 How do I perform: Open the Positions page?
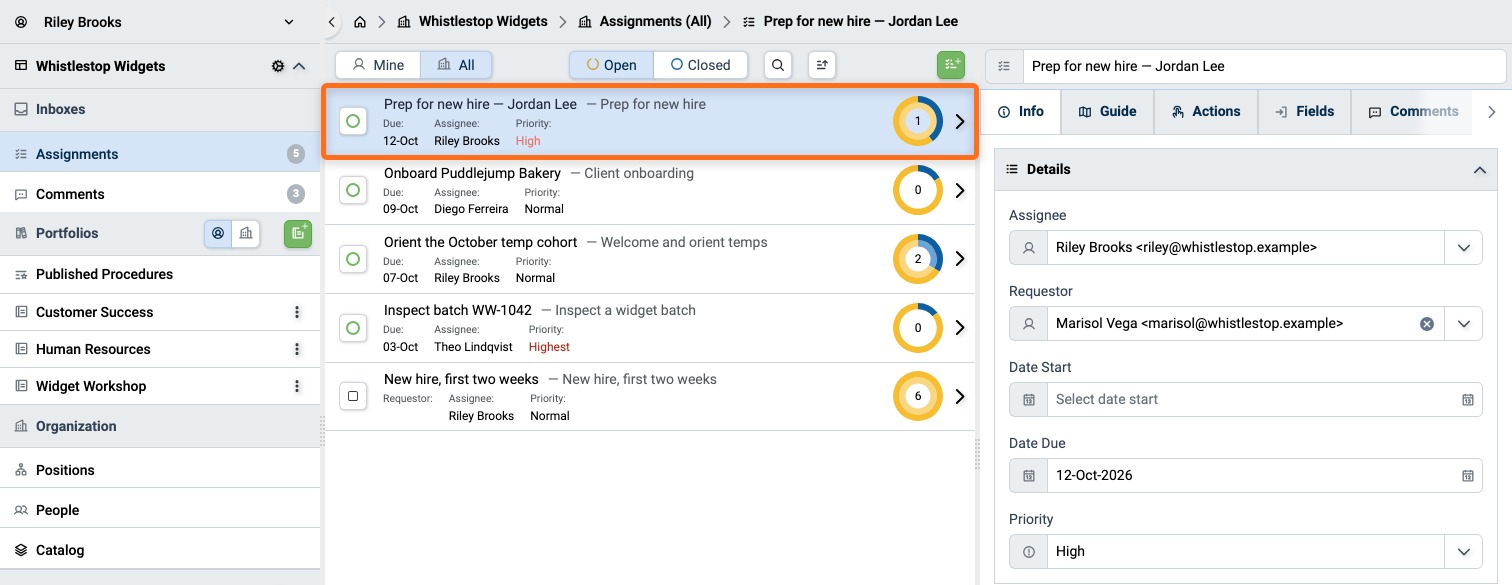click(x=160, y=470)
